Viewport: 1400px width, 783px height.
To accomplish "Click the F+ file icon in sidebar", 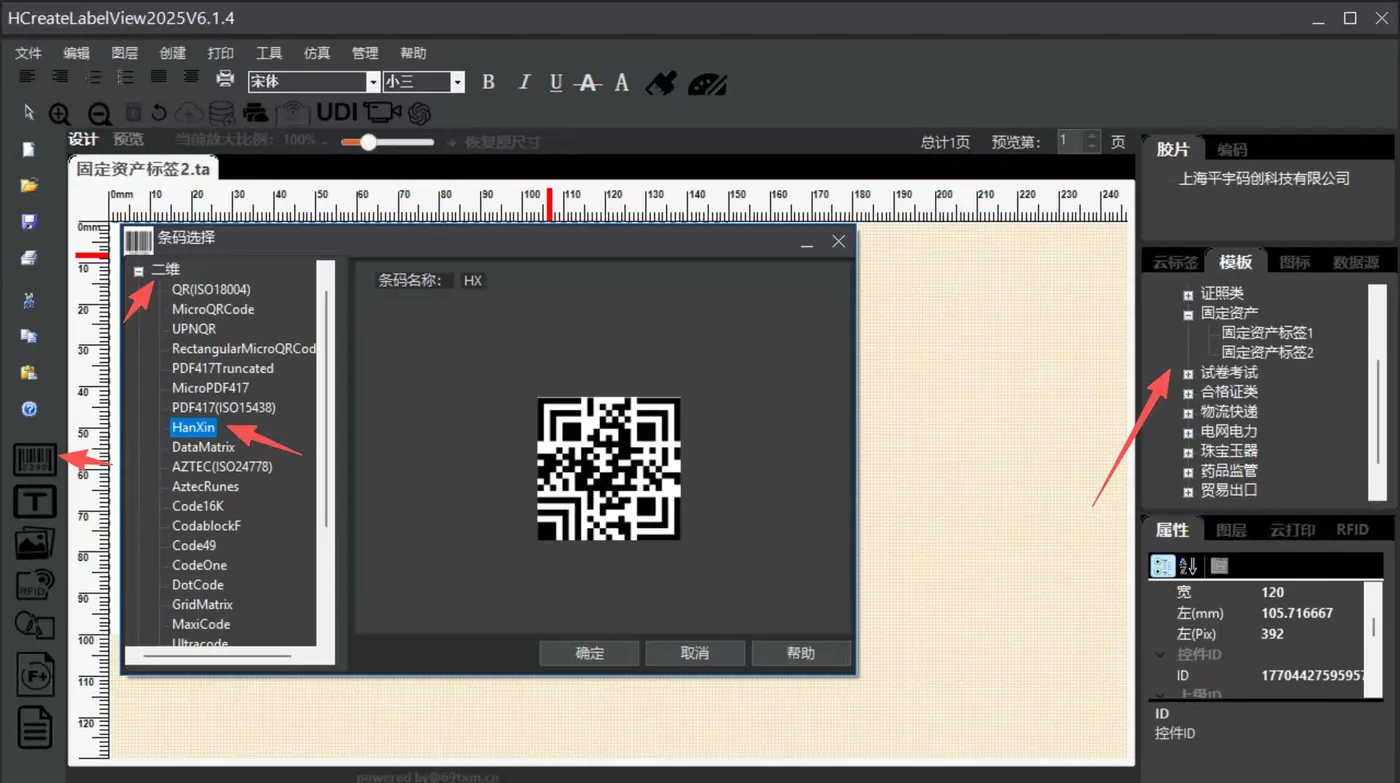I will point(35,676).
